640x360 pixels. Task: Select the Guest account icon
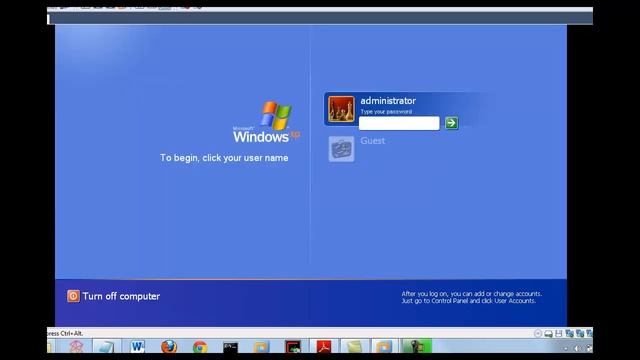point(341,149)
